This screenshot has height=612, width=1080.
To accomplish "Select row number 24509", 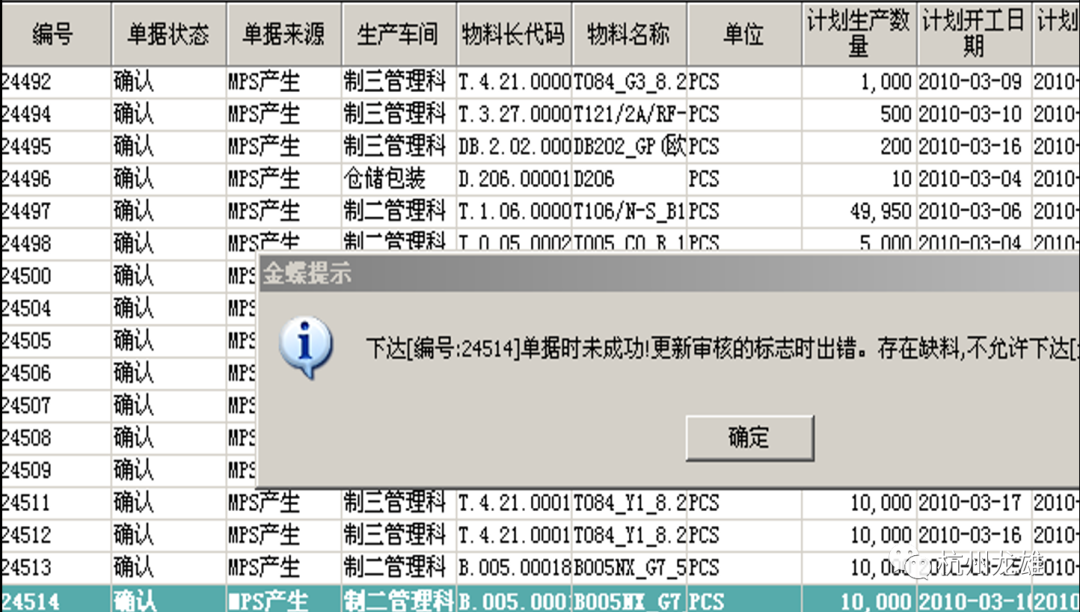I will click(x=25, y=470).
